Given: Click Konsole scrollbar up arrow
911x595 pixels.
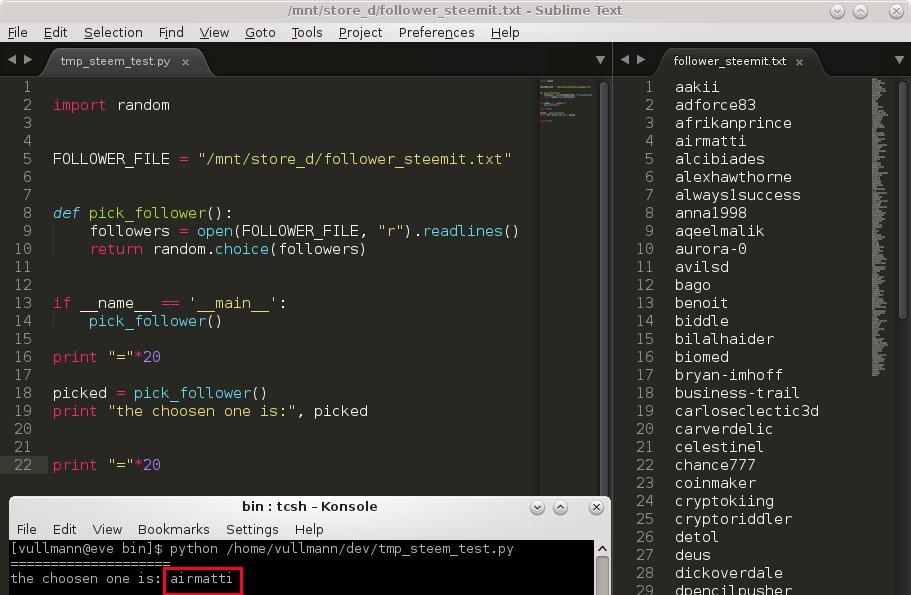Looking at the screenshot, I should tap(602, 548).
